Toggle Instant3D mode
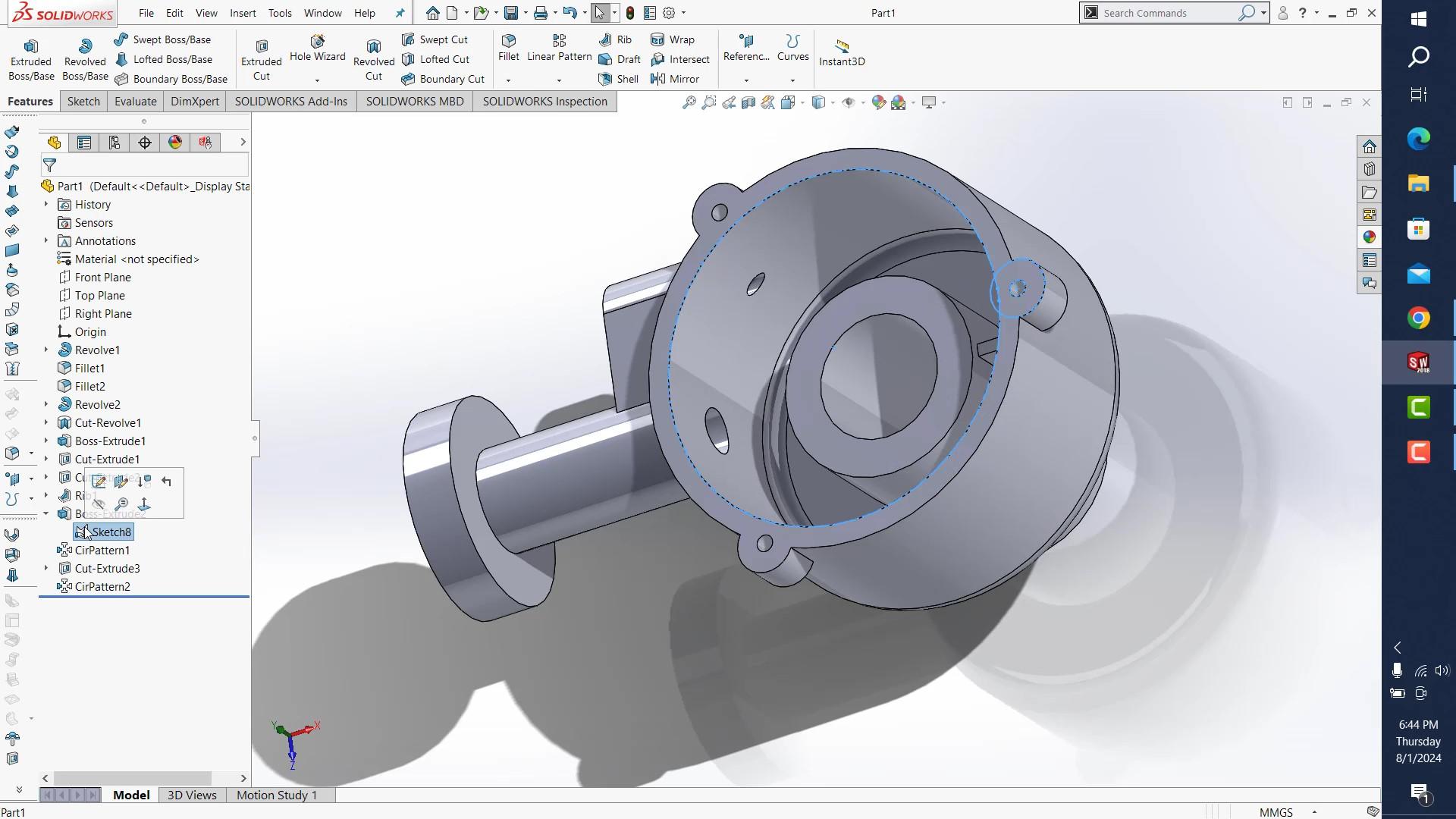 pos(842,53)
